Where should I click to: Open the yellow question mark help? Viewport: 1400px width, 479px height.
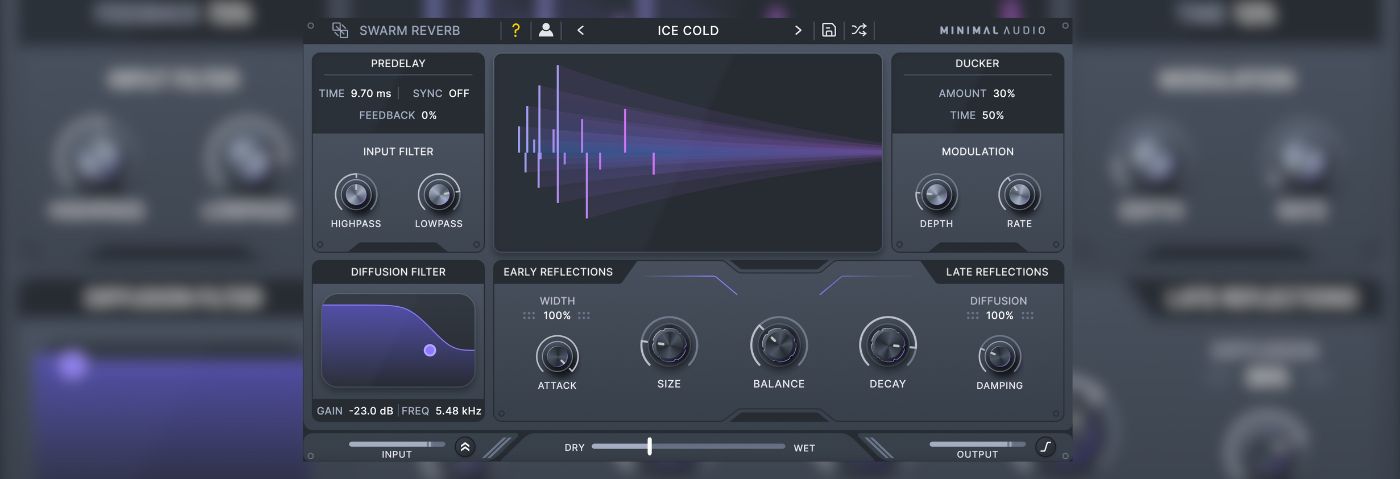(x=516, y=30)
